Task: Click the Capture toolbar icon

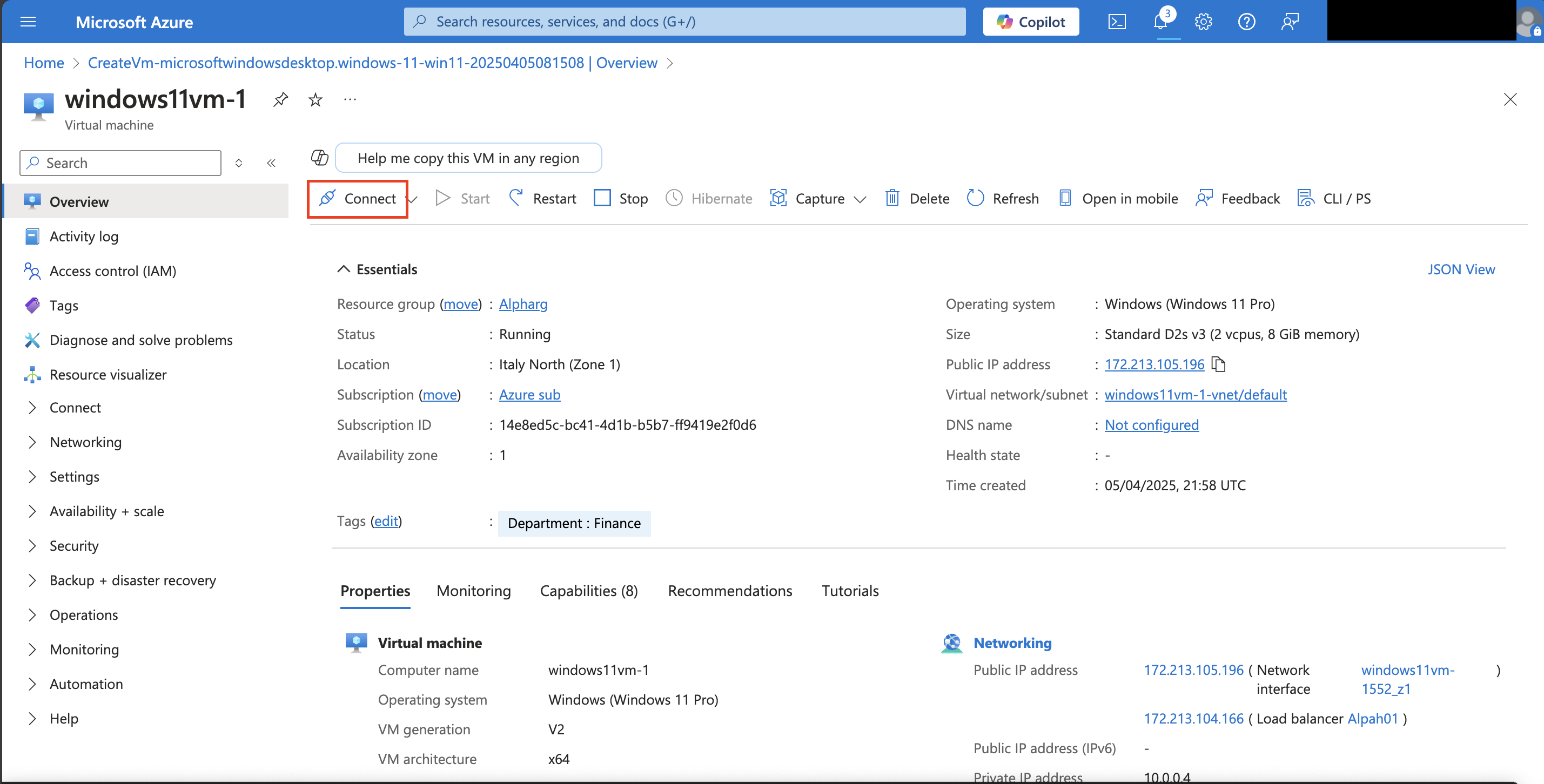Action: [x=778, y=198]
